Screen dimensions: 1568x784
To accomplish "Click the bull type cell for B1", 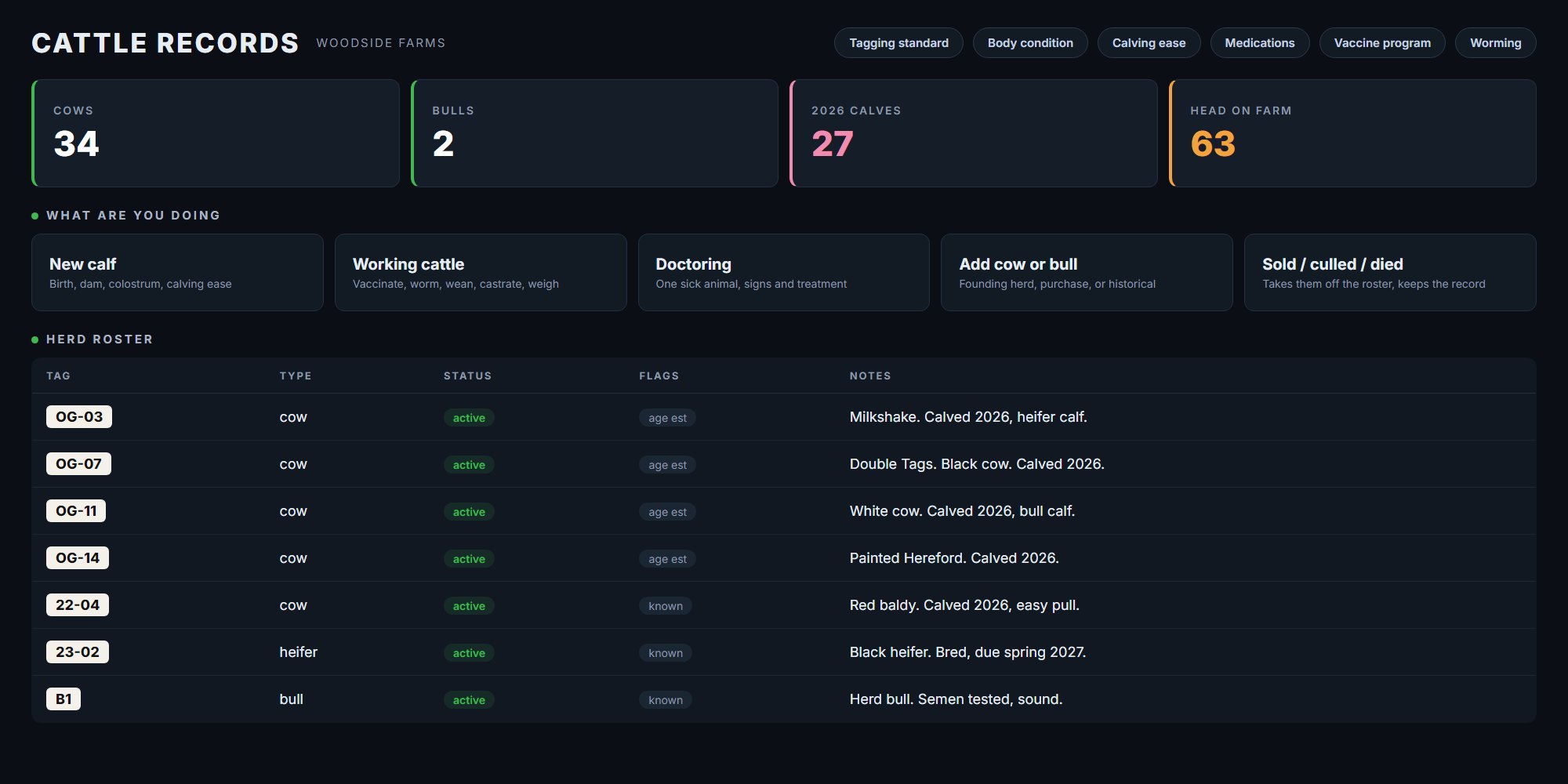I will pos(292,699).
